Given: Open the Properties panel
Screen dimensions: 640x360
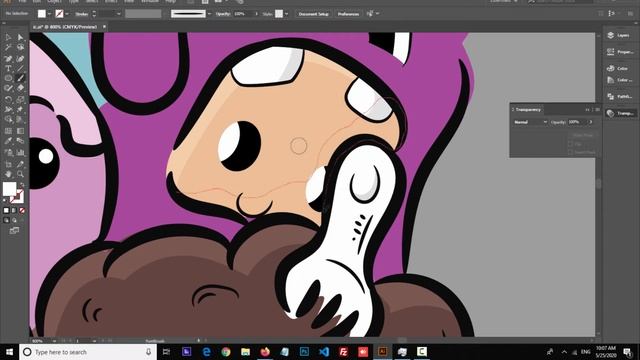Looking at the screenshot, I should [x=619, y=52].
